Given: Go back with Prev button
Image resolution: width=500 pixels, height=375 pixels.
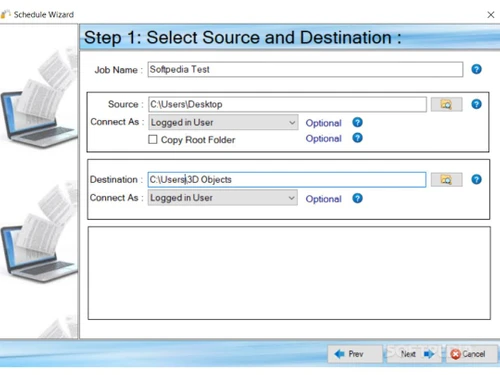Looking at the screenshot, I should coord(355,354).
